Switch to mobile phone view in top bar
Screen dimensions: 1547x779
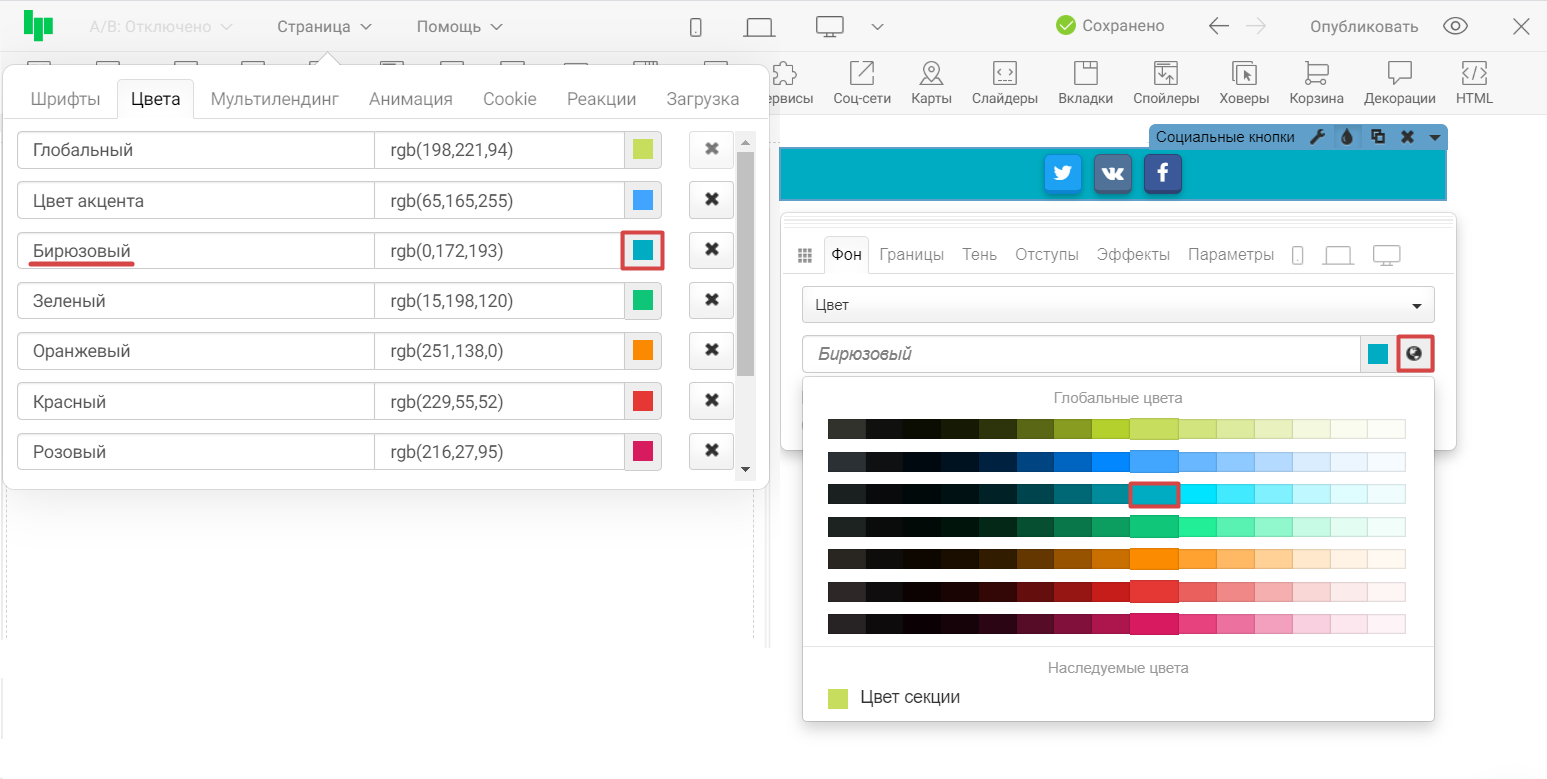point(696,27)
